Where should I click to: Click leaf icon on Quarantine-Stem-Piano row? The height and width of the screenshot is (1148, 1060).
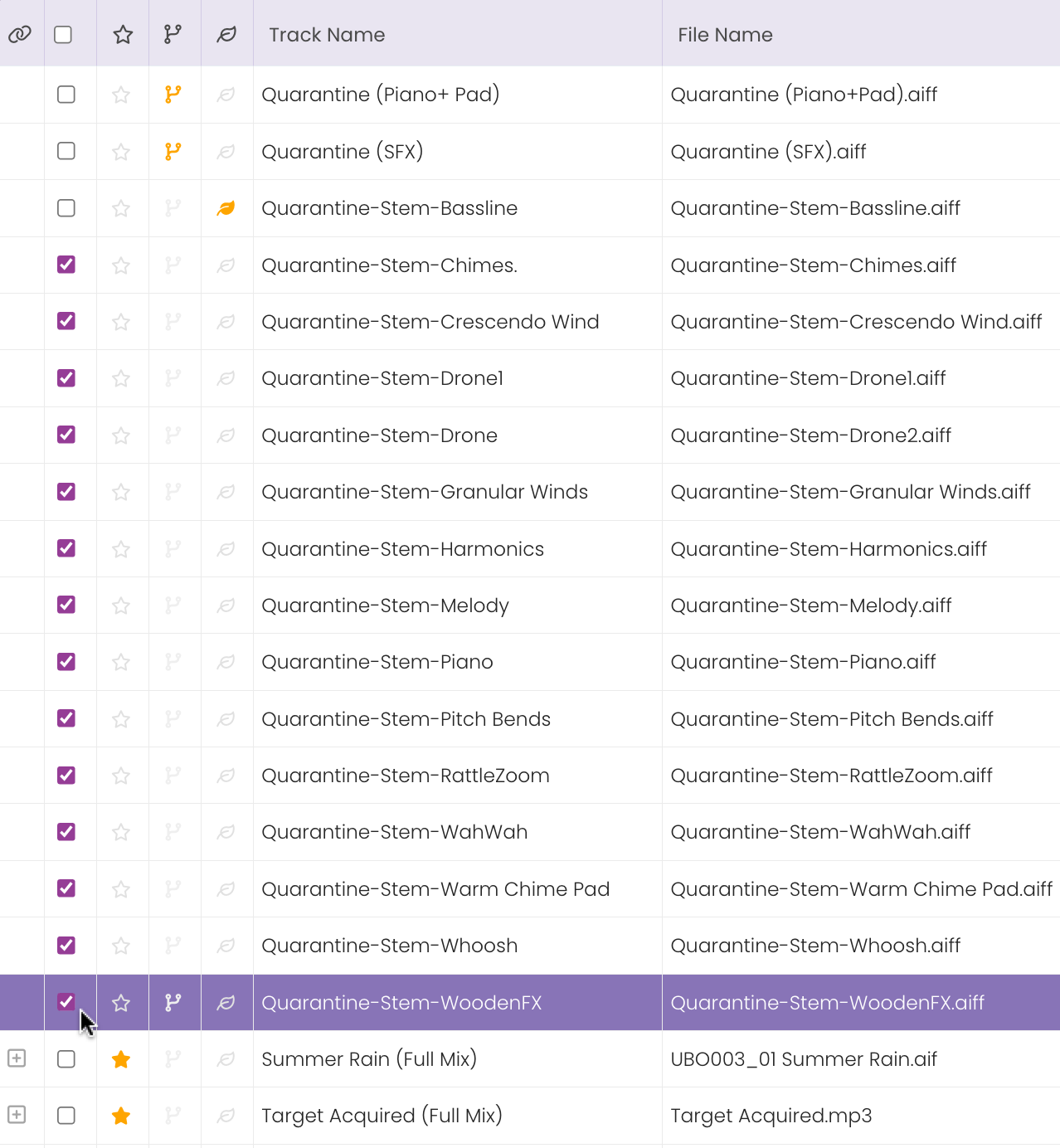tap(226, 662)
